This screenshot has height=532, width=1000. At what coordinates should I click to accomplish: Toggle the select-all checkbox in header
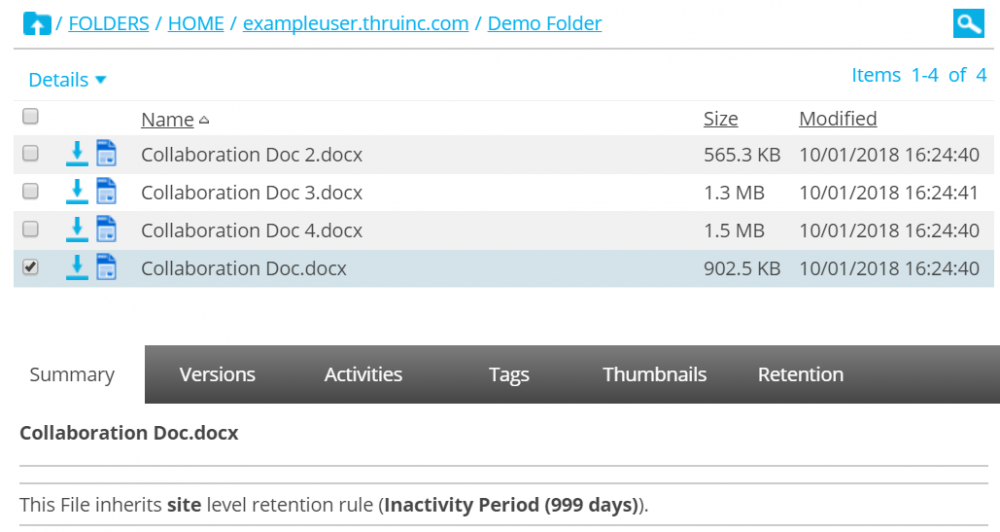pos(31,117)
